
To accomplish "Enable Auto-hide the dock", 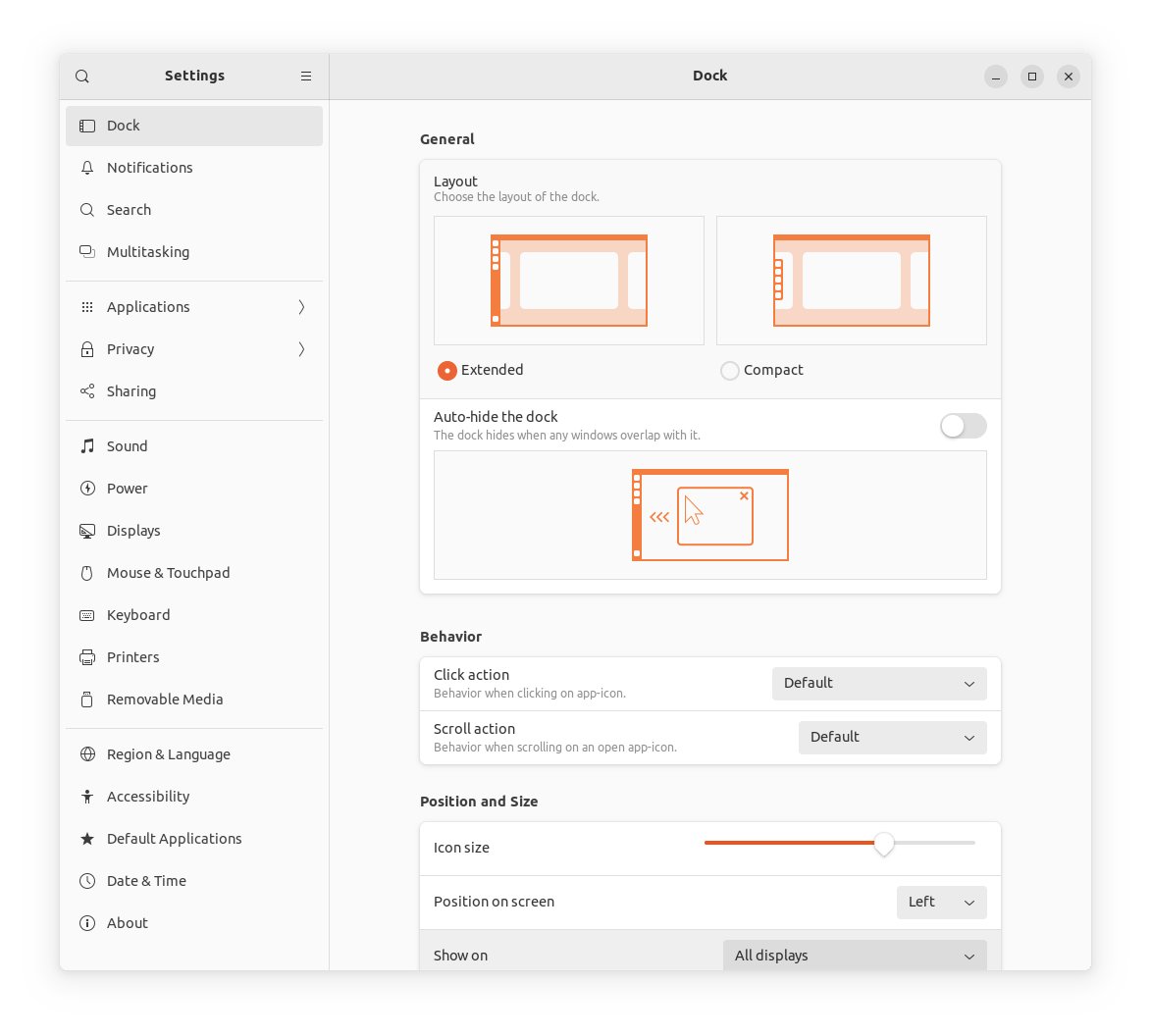I will point(963,425).
